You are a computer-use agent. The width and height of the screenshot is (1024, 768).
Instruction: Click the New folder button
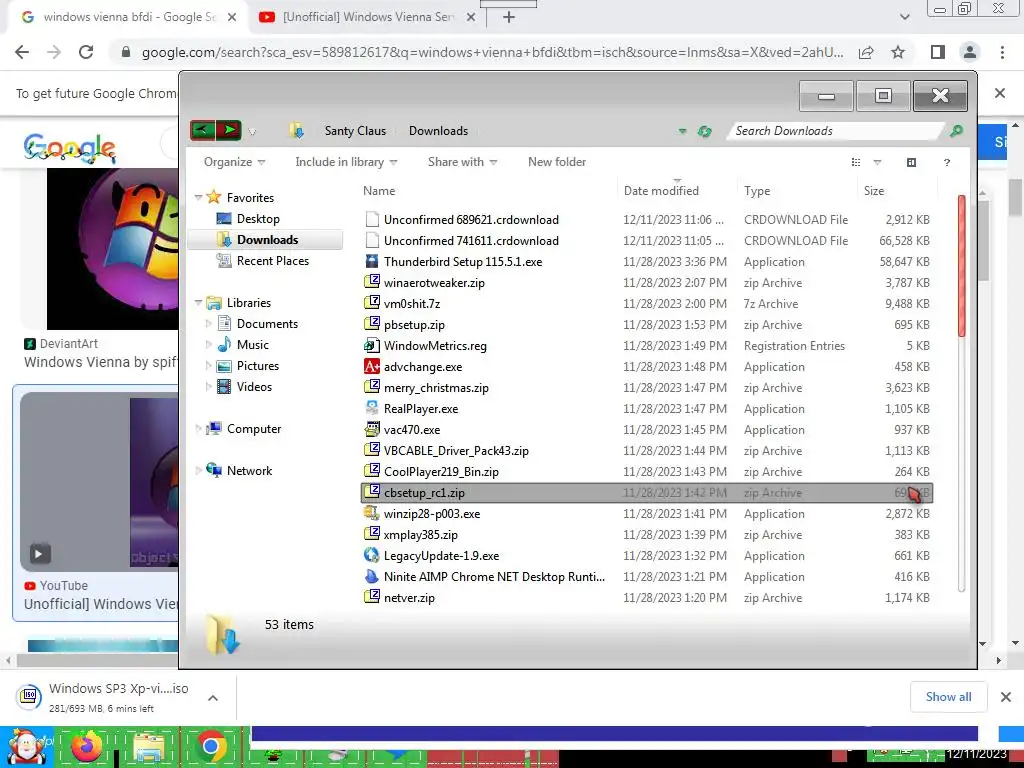click(x=557, y=162)
